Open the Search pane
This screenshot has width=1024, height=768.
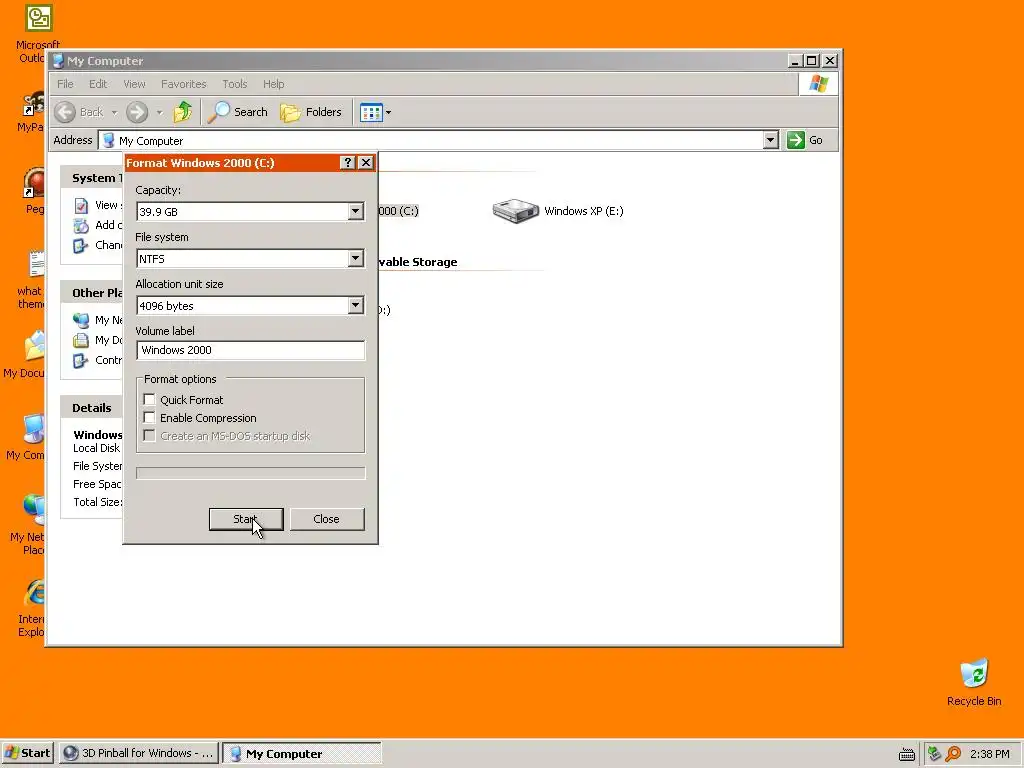tap(238, 112)
